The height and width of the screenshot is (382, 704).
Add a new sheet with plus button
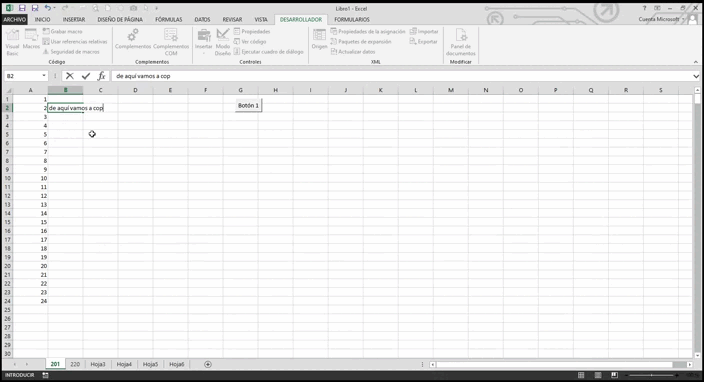(208, 364)
